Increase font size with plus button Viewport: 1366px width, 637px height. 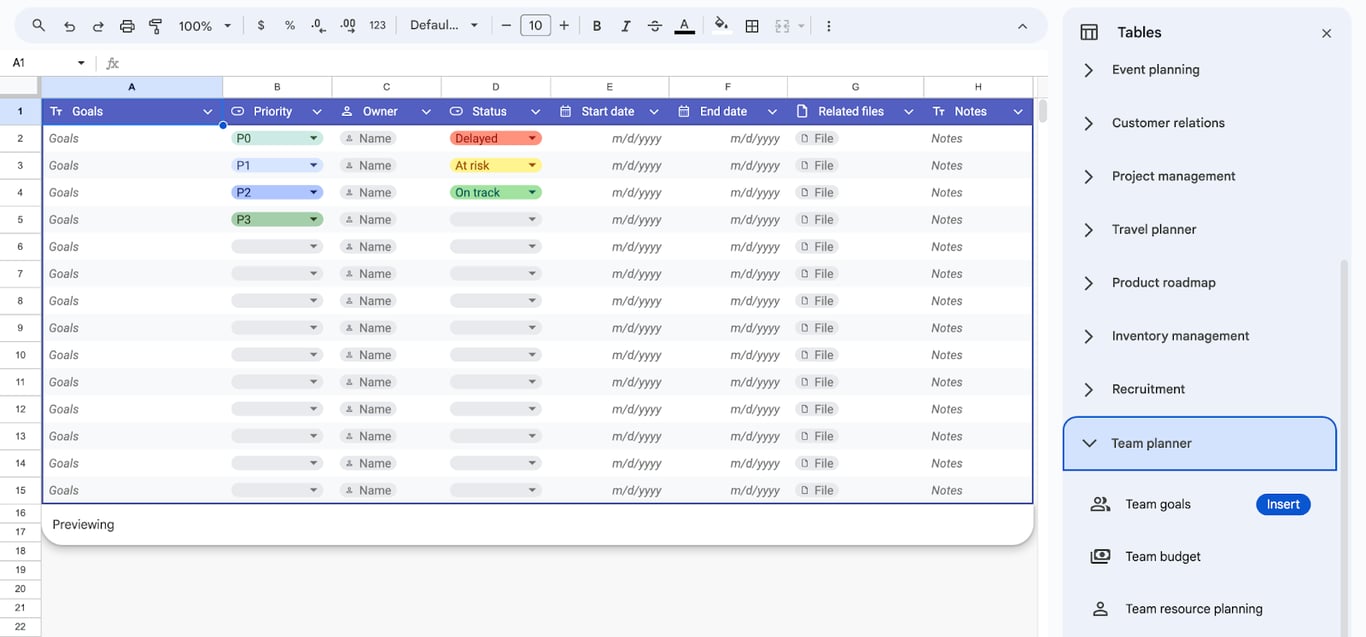564,26
